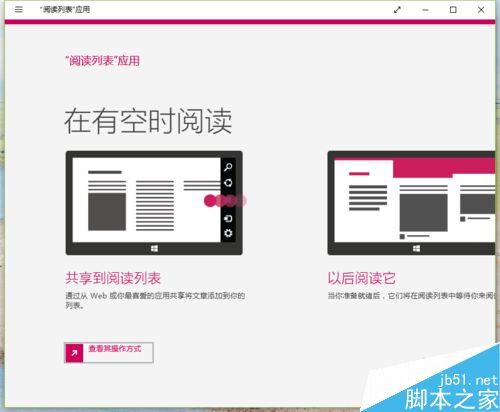500x412 pixels.
Task: Click the devices icon above the gear
Action: [228, 218]
